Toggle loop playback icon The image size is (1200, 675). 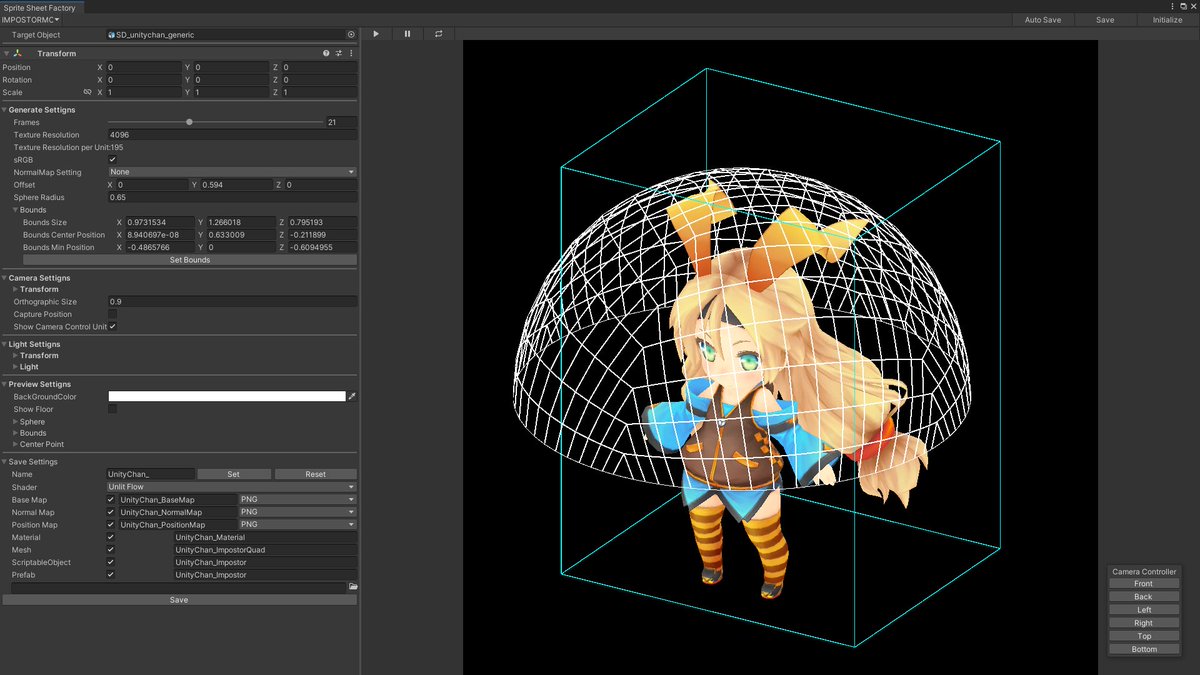[438, 34]
